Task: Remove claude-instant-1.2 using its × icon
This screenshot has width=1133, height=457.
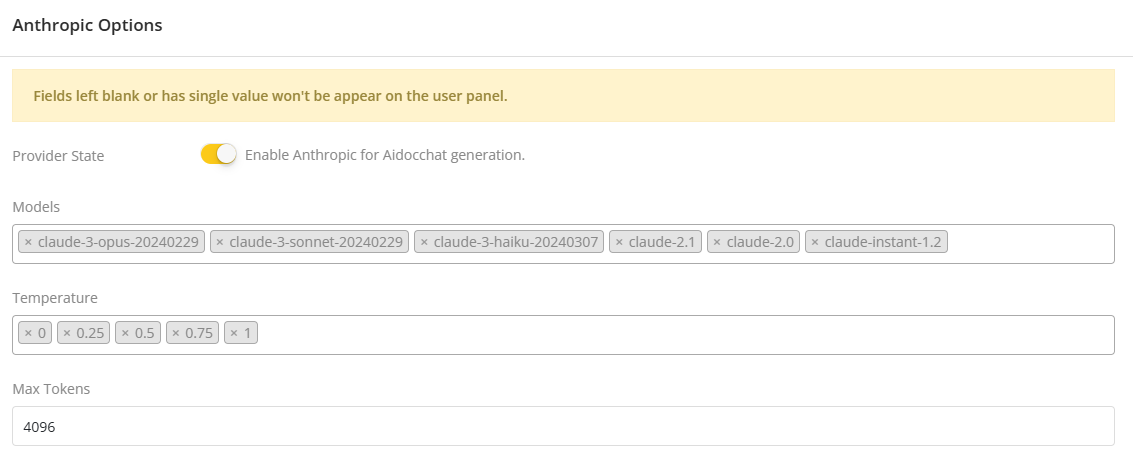Action: pyautogui.click(x=815, y=242)
